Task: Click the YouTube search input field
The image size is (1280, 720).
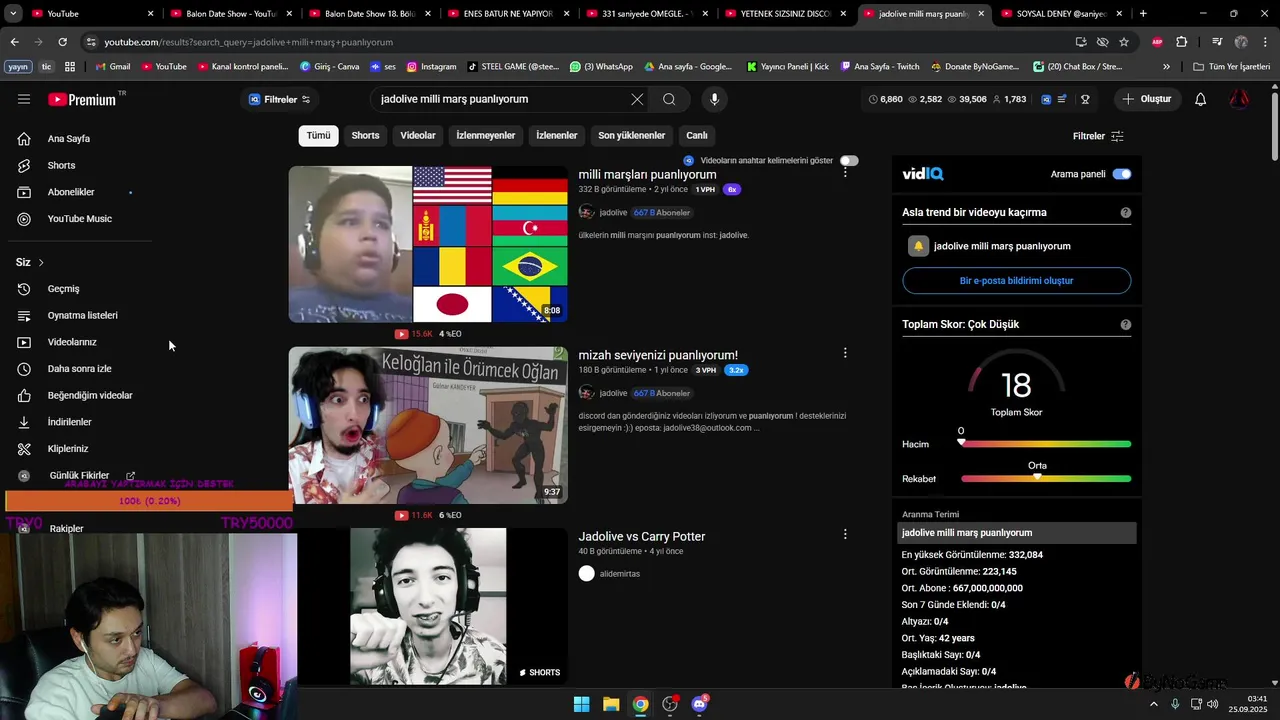Action: point(500,99)
